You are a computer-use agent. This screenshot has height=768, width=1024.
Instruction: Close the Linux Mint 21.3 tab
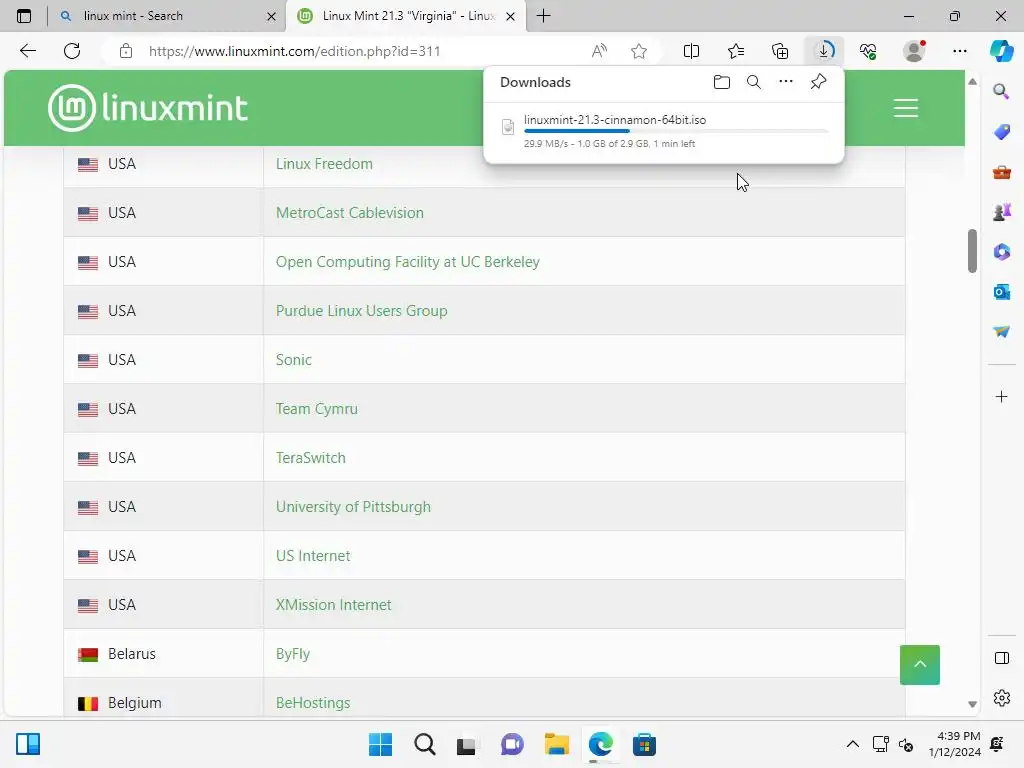(511, 16)
